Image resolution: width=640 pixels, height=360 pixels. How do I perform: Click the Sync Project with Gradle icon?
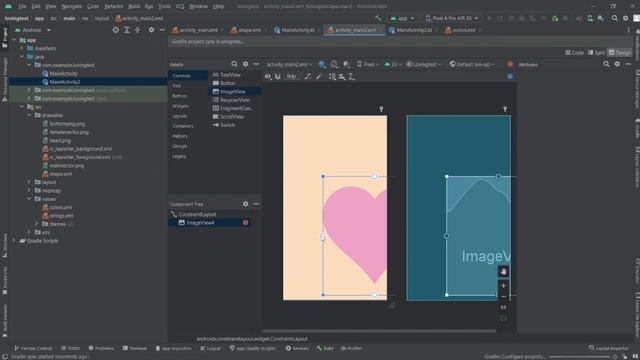click(579, 18)
